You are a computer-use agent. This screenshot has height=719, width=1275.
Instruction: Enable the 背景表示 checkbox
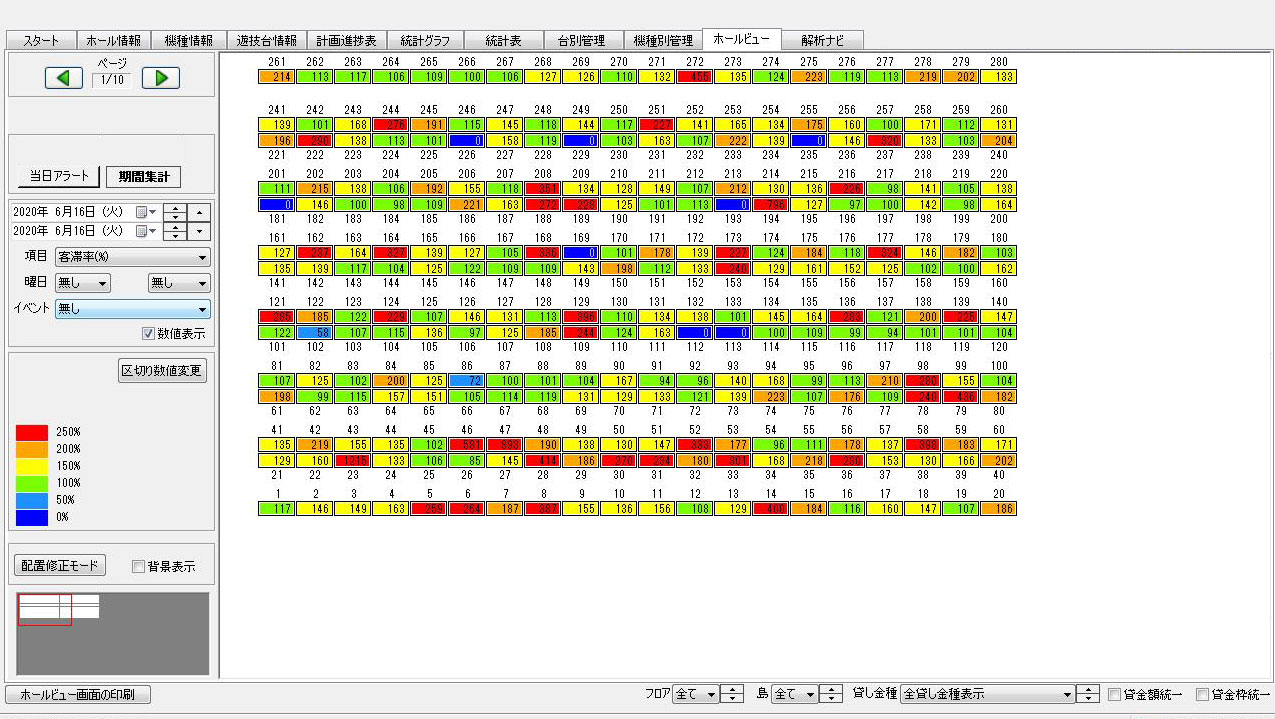point(140,566)
